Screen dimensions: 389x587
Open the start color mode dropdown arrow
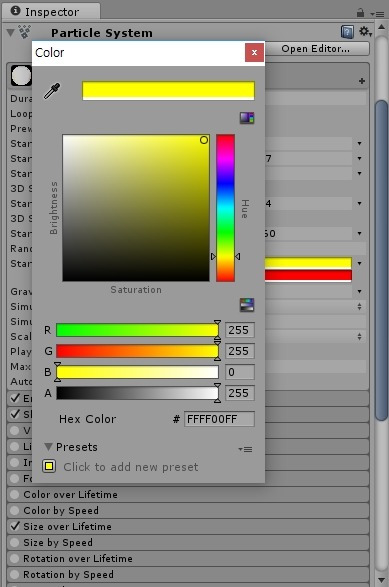(359, 264)
